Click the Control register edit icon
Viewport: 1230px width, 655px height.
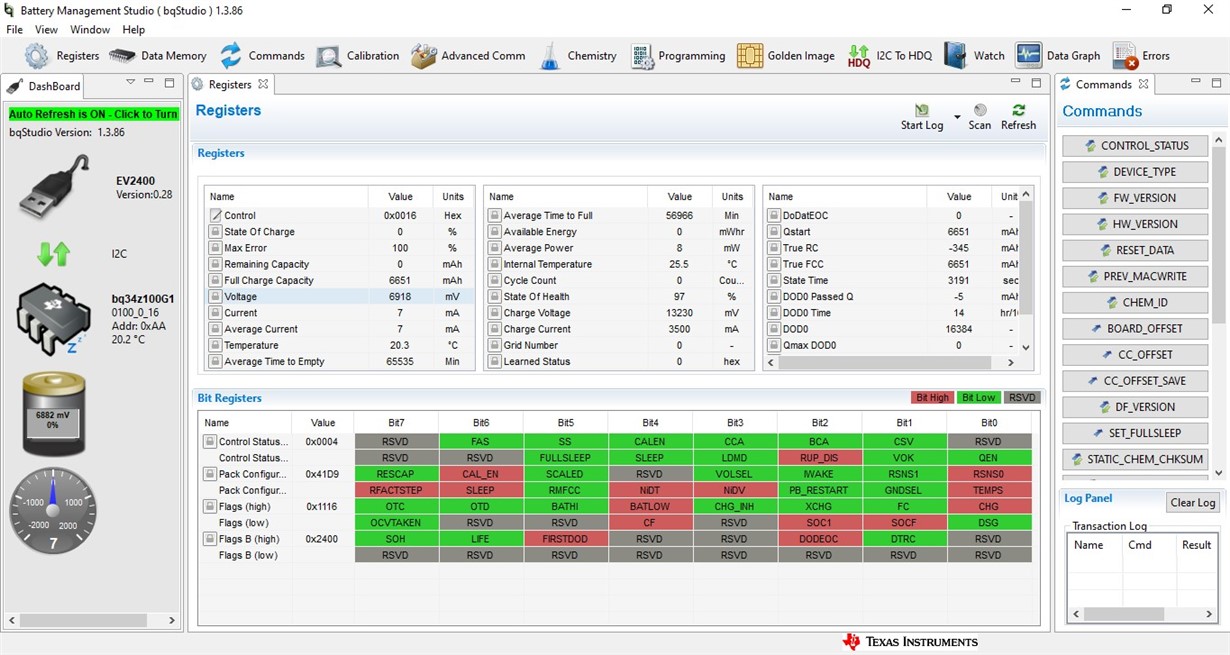point(215,215)
